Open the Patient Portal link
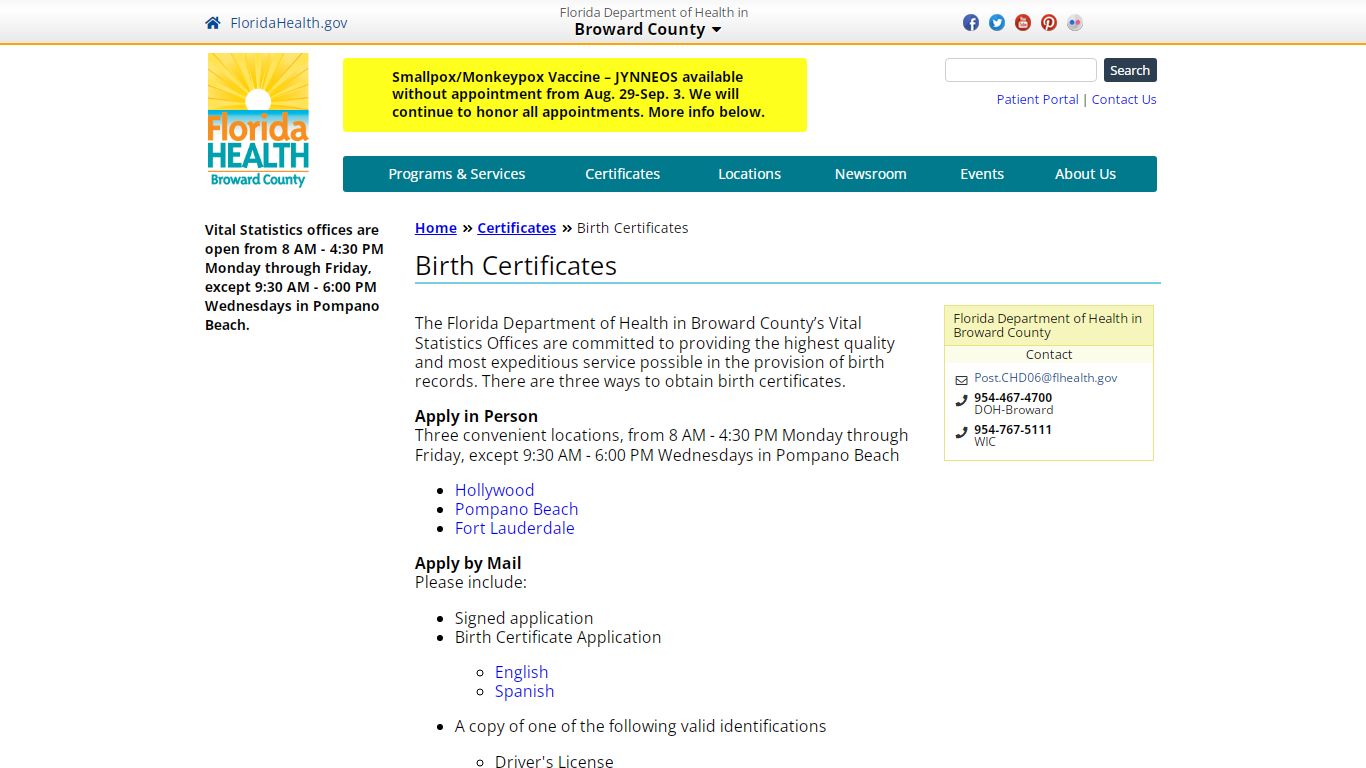1366x768 pixels. point(1037,99)
